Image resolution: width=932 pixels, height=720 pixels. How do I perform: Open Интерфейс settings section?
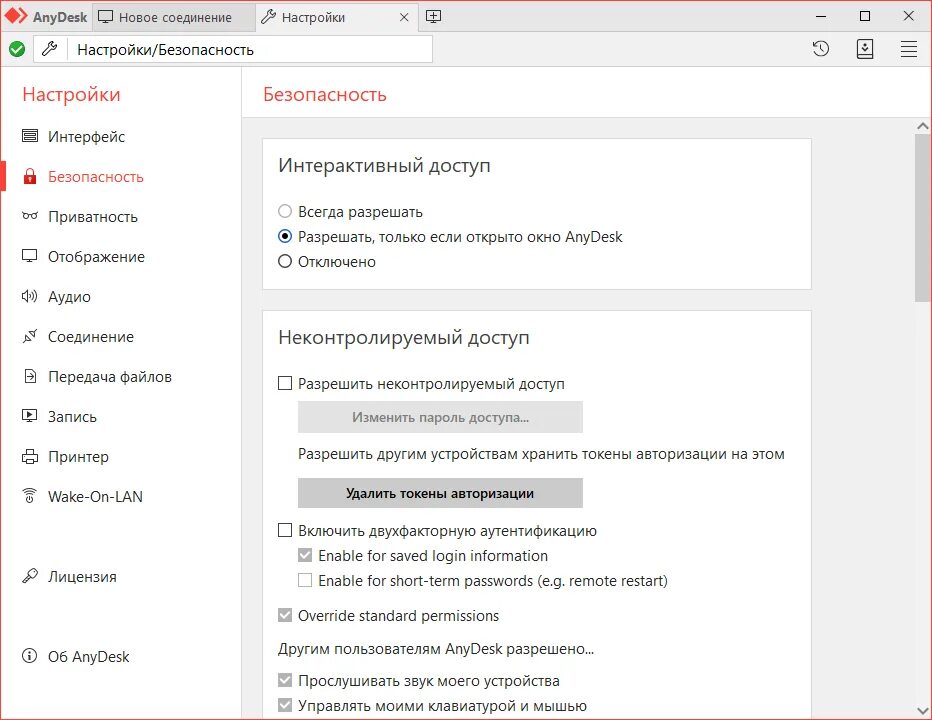pos(86,137)
